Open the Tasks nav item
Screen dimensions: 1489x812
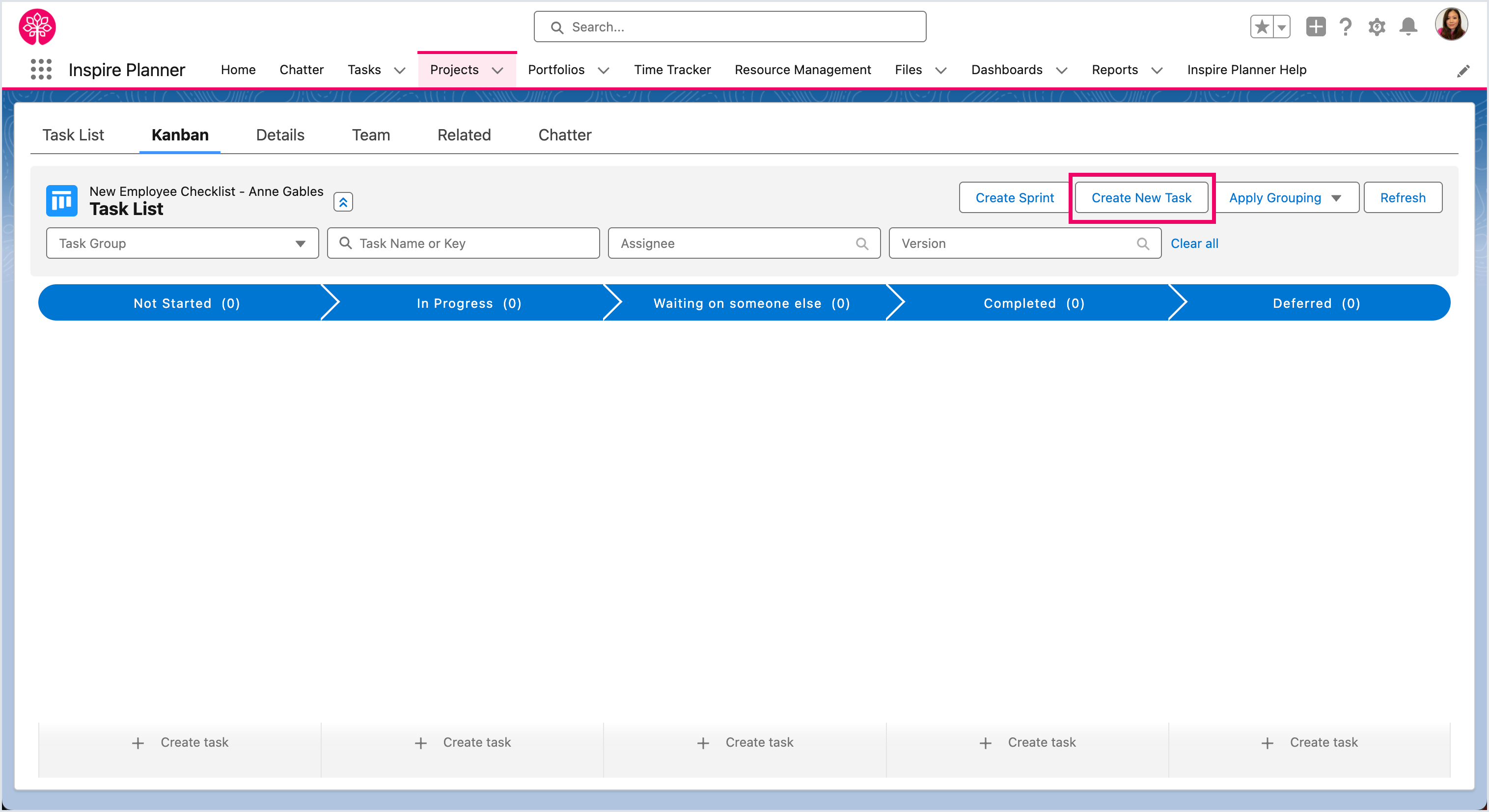(364, 69)
